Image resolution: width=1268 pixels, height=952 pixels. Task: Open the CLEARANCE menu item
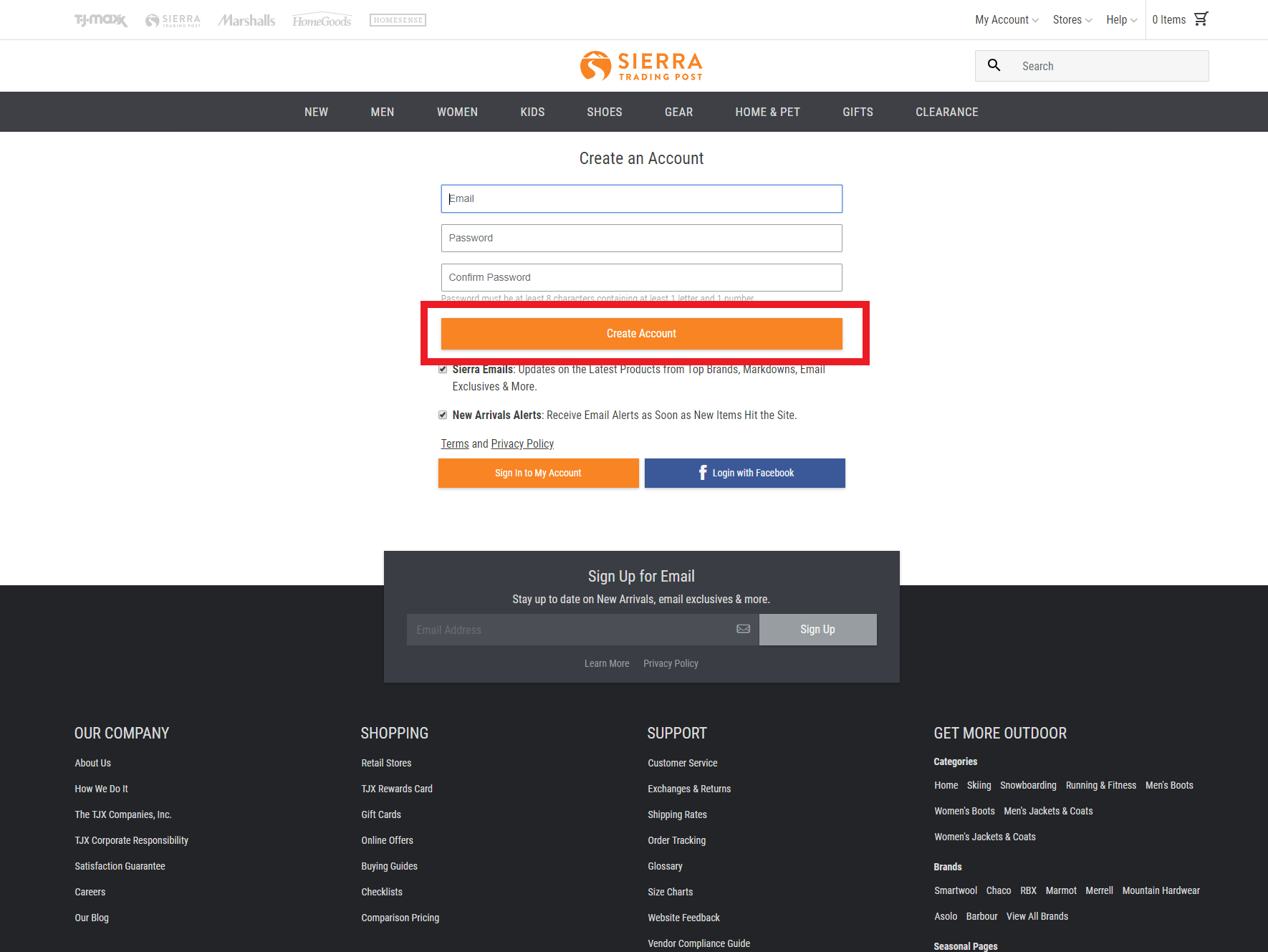coord(946,112)
